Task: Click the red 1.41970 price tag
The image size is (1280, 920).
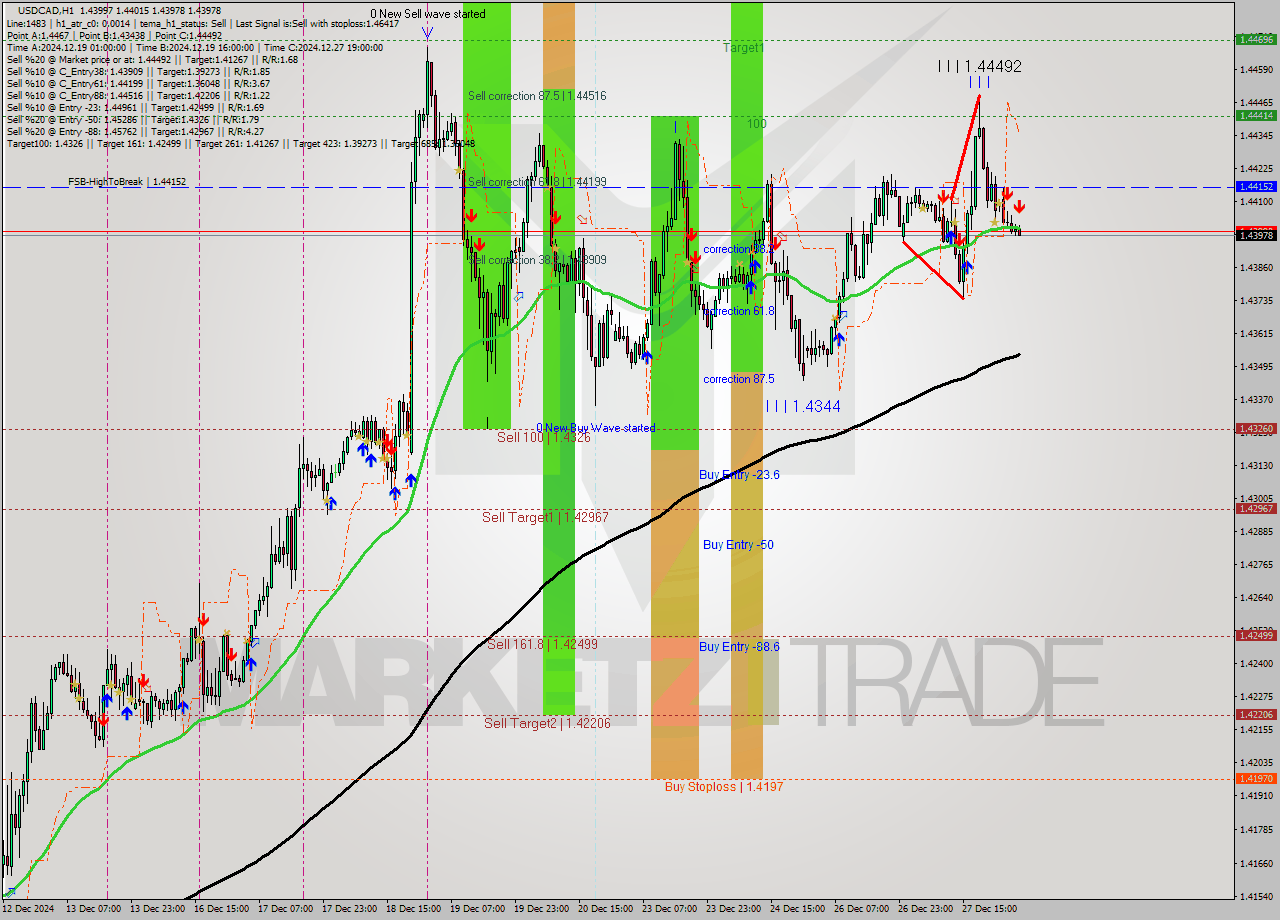Action: pos(1256,778)
